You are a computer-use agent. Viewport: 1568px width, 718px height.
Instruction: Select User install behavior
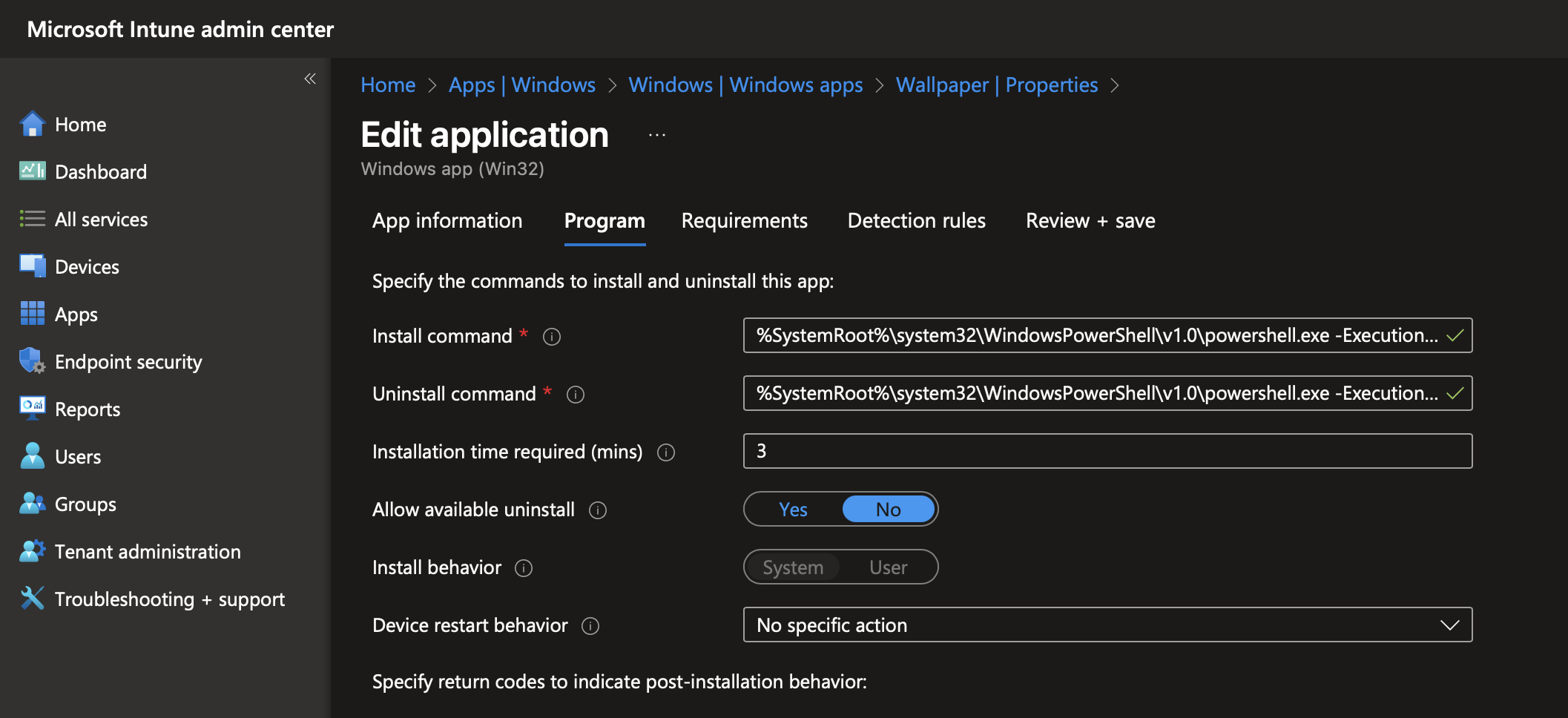889,567
